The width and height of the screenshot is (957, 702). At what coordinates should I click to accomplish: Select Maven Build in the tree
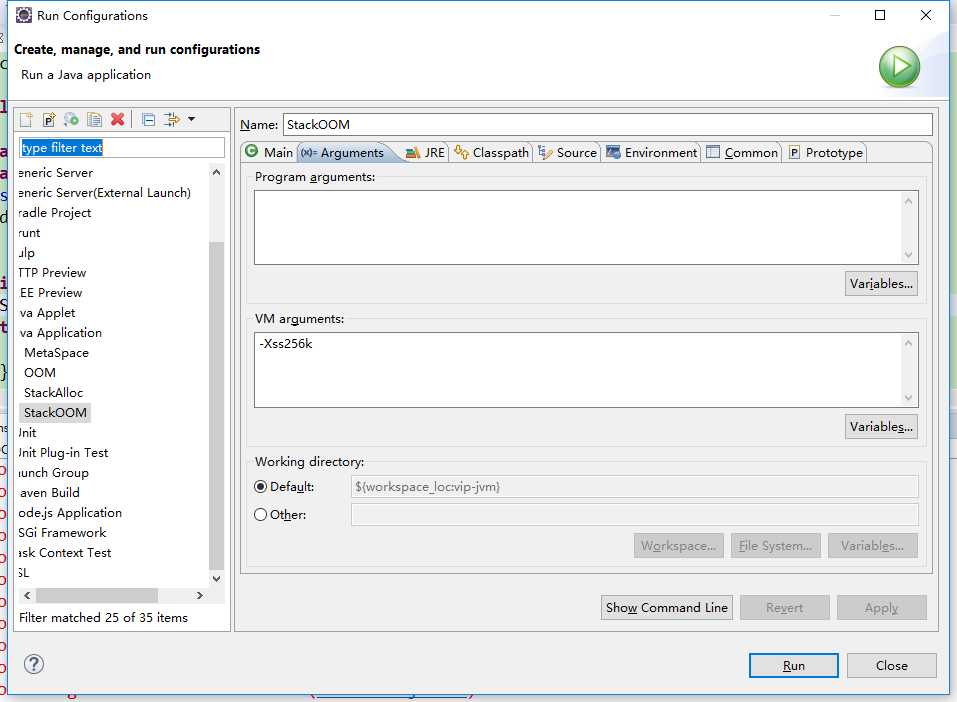(x=49, y=493)
